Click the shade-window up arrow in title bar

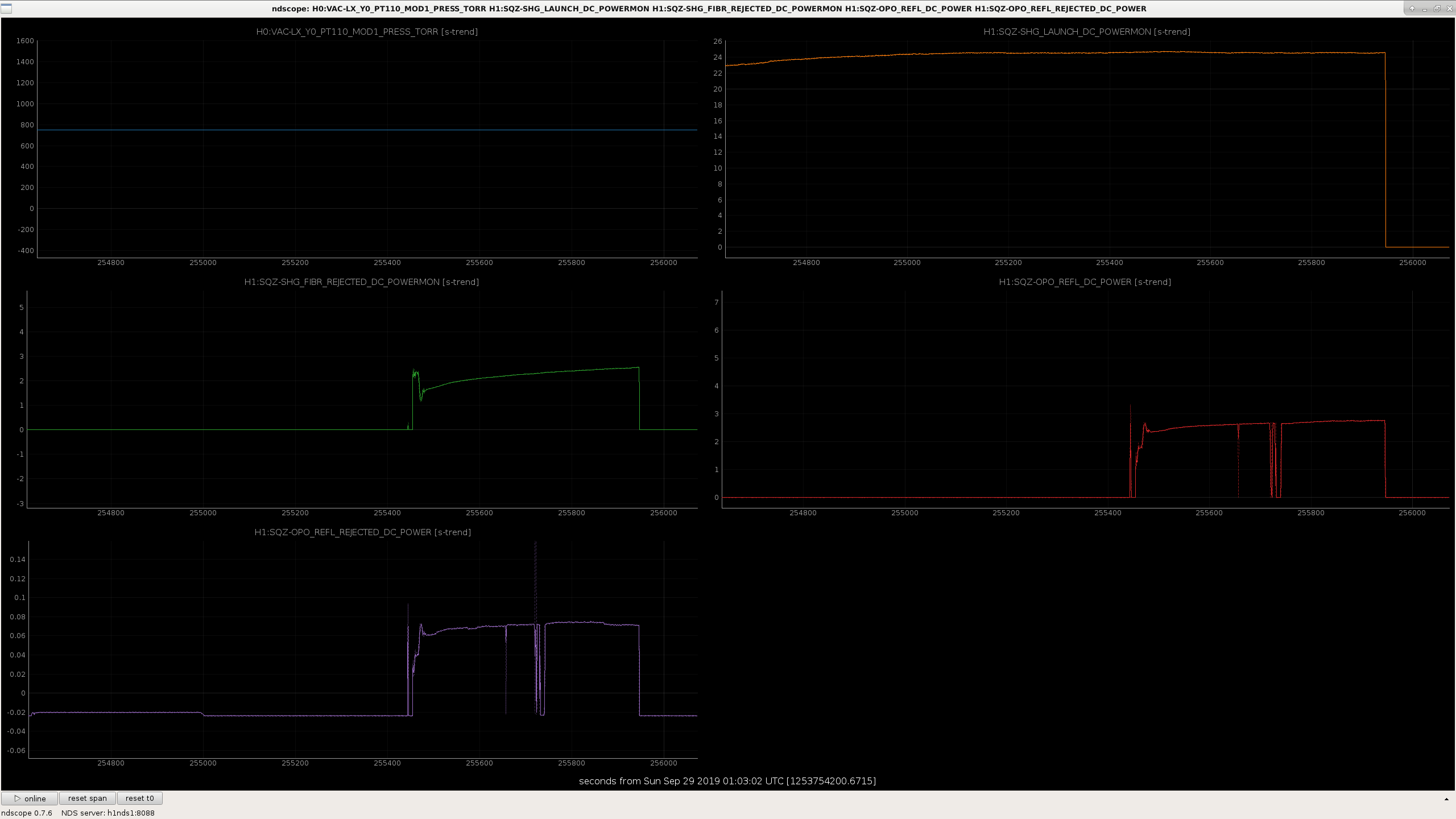pyautogui.click(x=1412, y=9)
